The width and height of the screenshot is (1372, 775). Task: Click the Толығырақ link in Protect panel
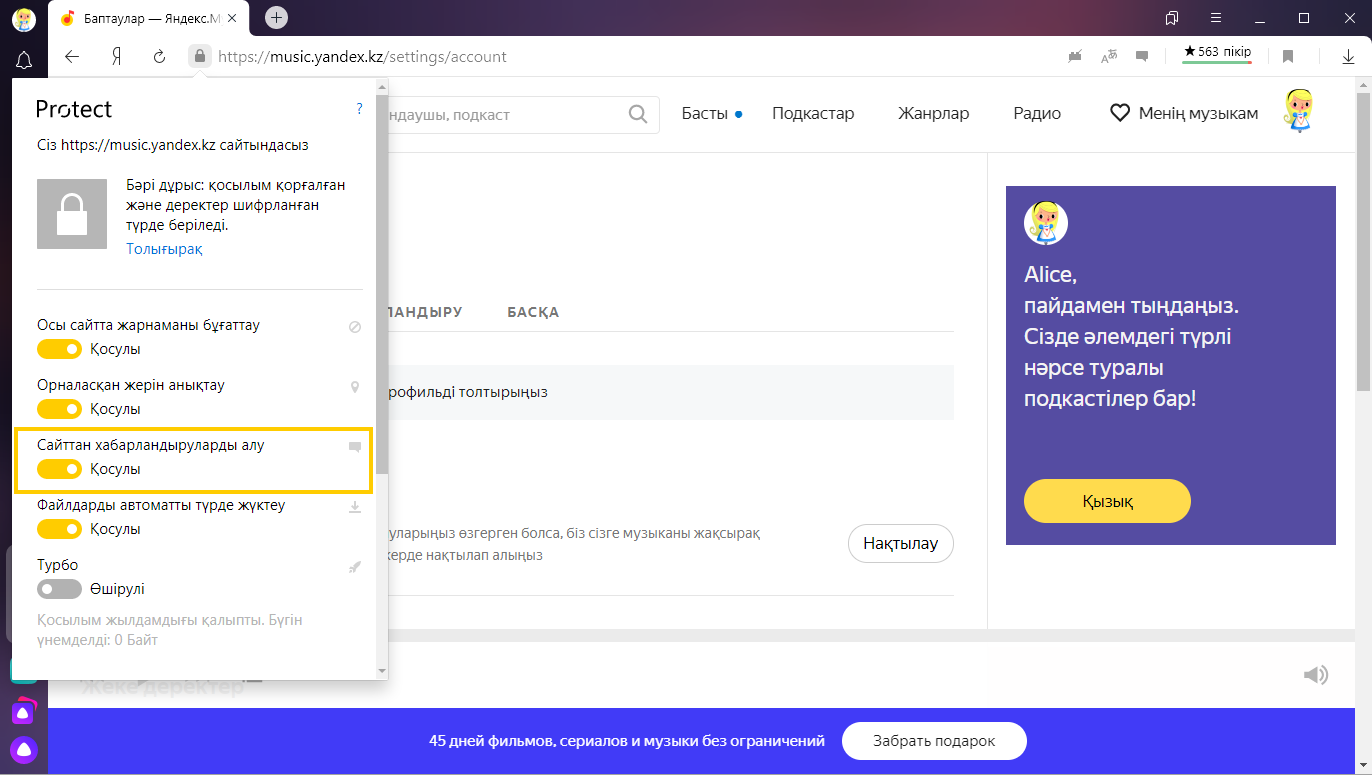(164, 249)
